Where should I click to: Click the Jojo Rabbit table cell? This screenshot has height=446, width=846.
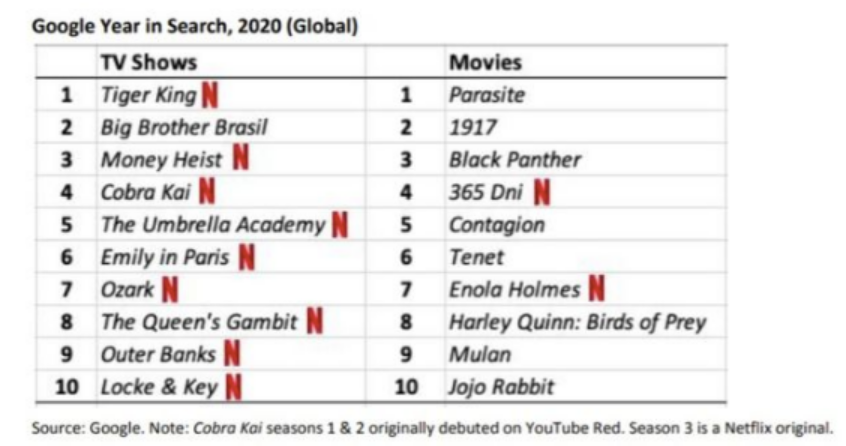click(501, 386)
